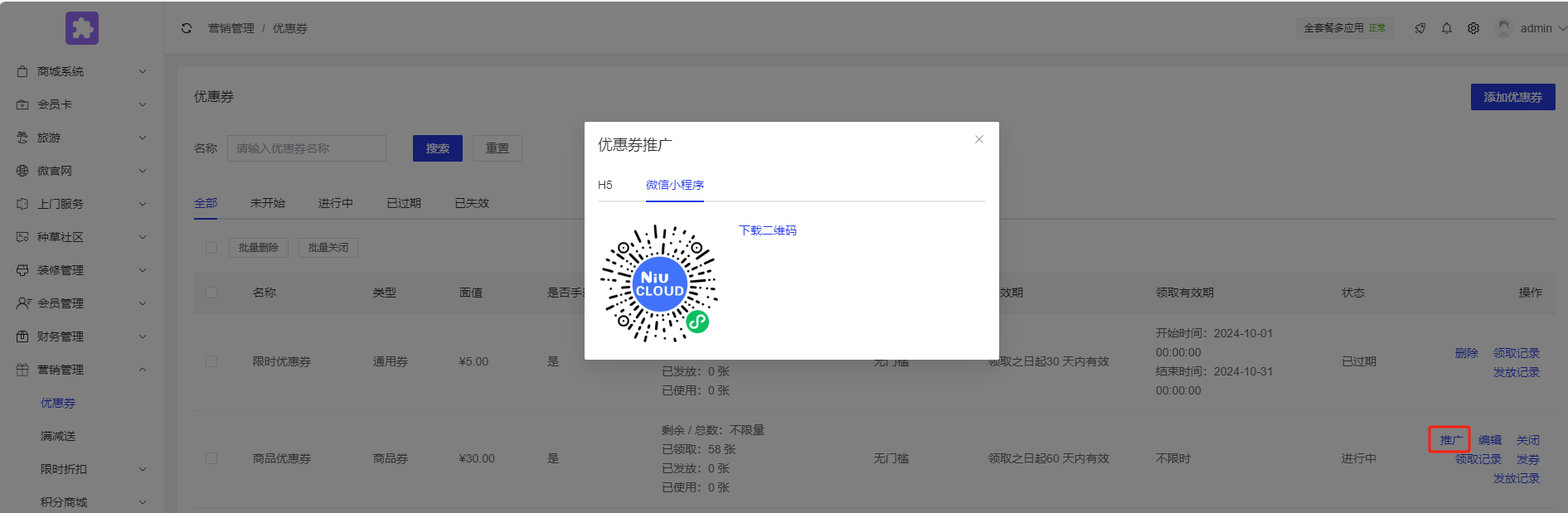Expand the 会员管理 menu chevron
This screenshot has width=1568, height=513.
click(143, 303)
